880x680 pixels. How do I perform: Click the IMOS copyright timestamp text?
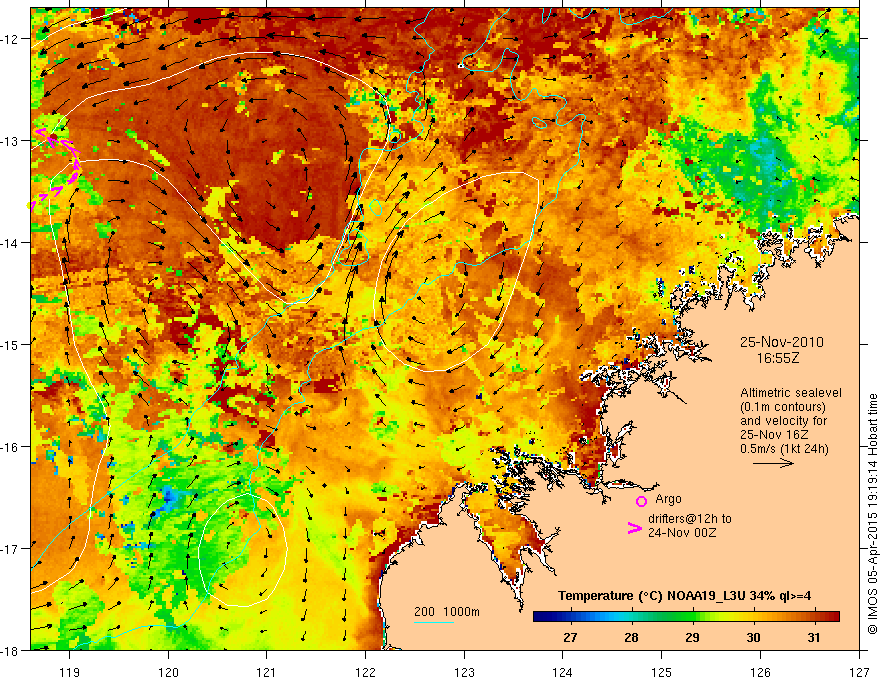pyautogui.click(x=872, y=514)
